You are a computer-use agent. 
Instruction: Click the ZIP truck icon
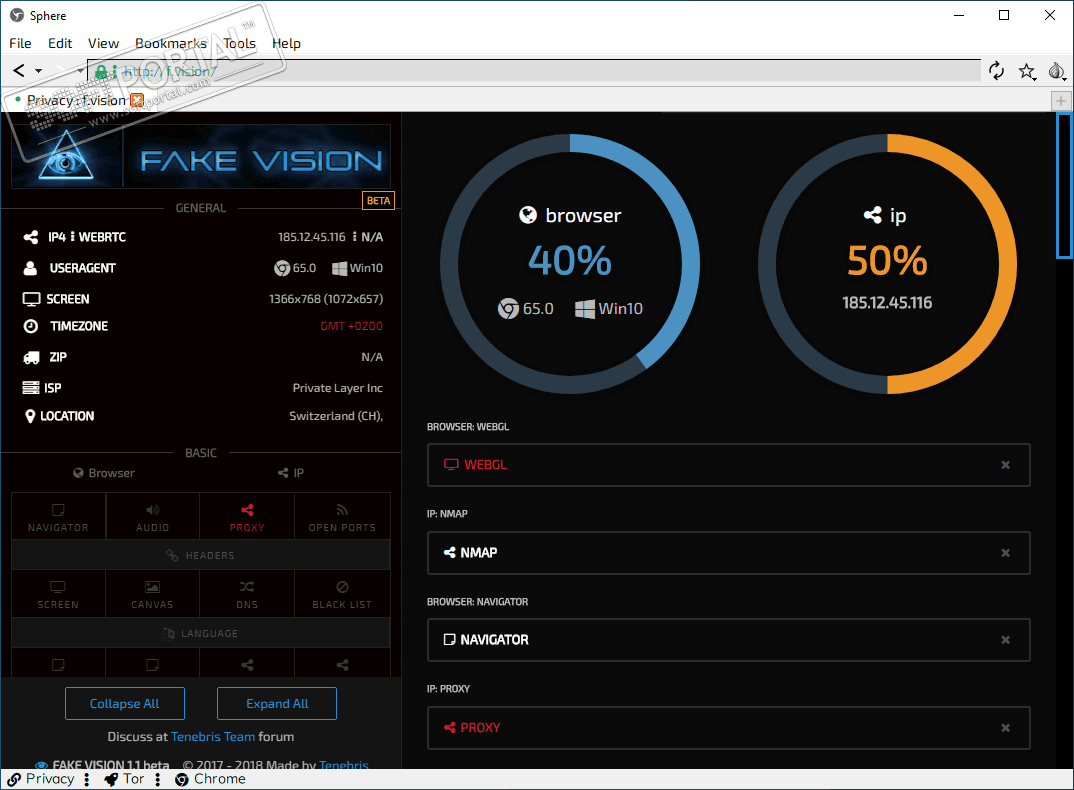(x=32, y=358)
